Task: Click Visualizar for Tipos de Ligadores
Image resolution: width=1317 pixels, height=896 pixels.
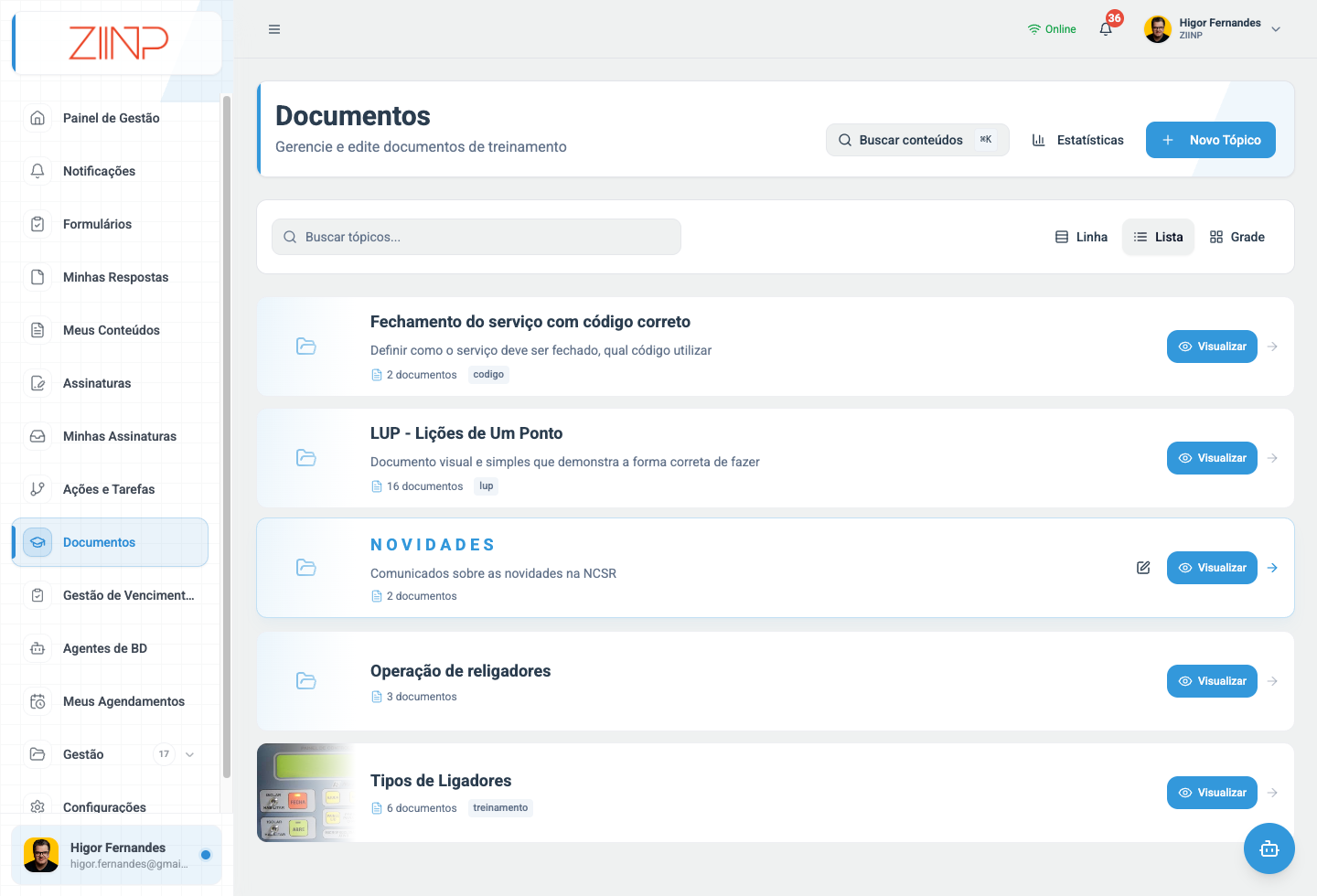Action: click(x=1212, y=793)
